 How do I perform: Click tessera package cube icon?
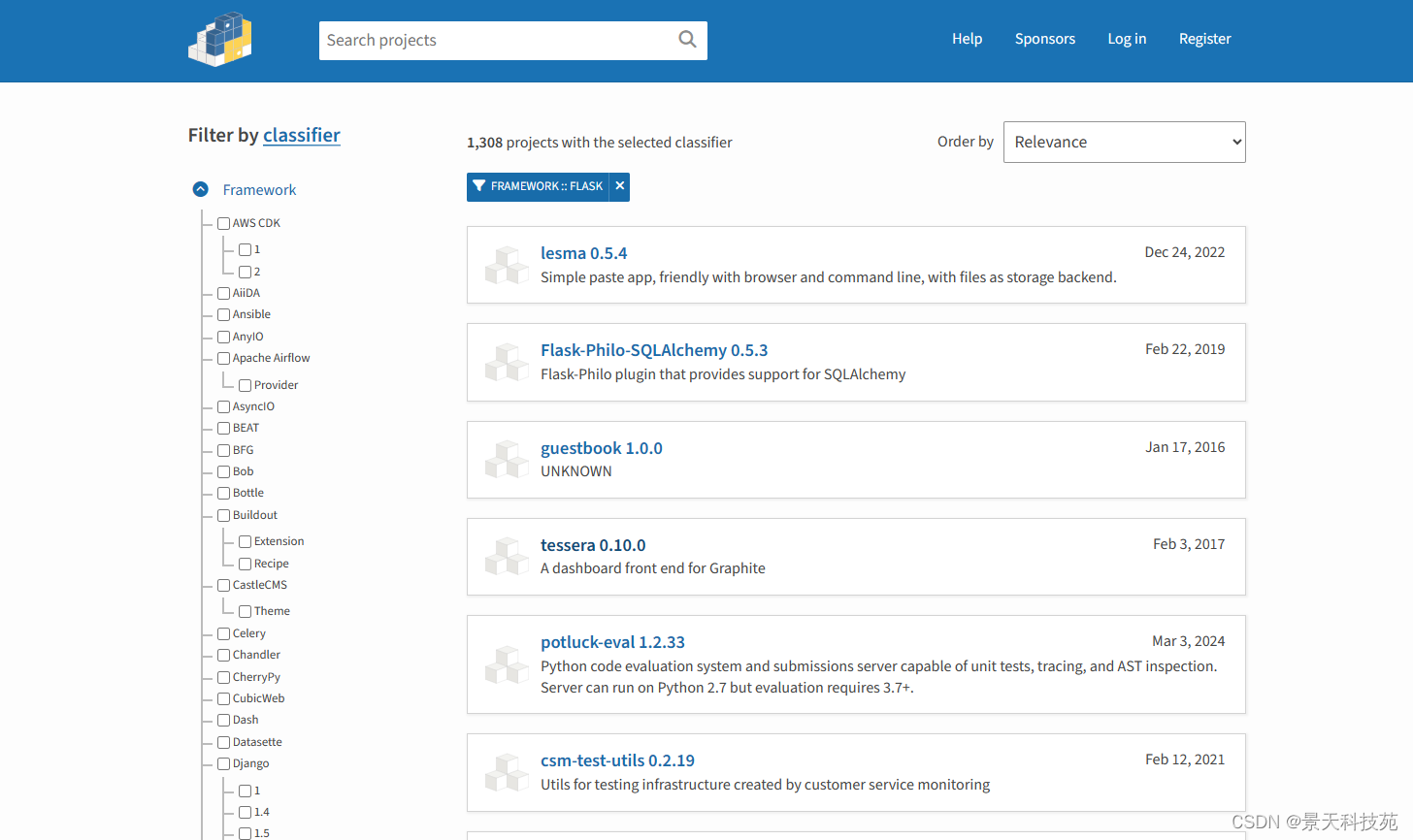point(507,557)
